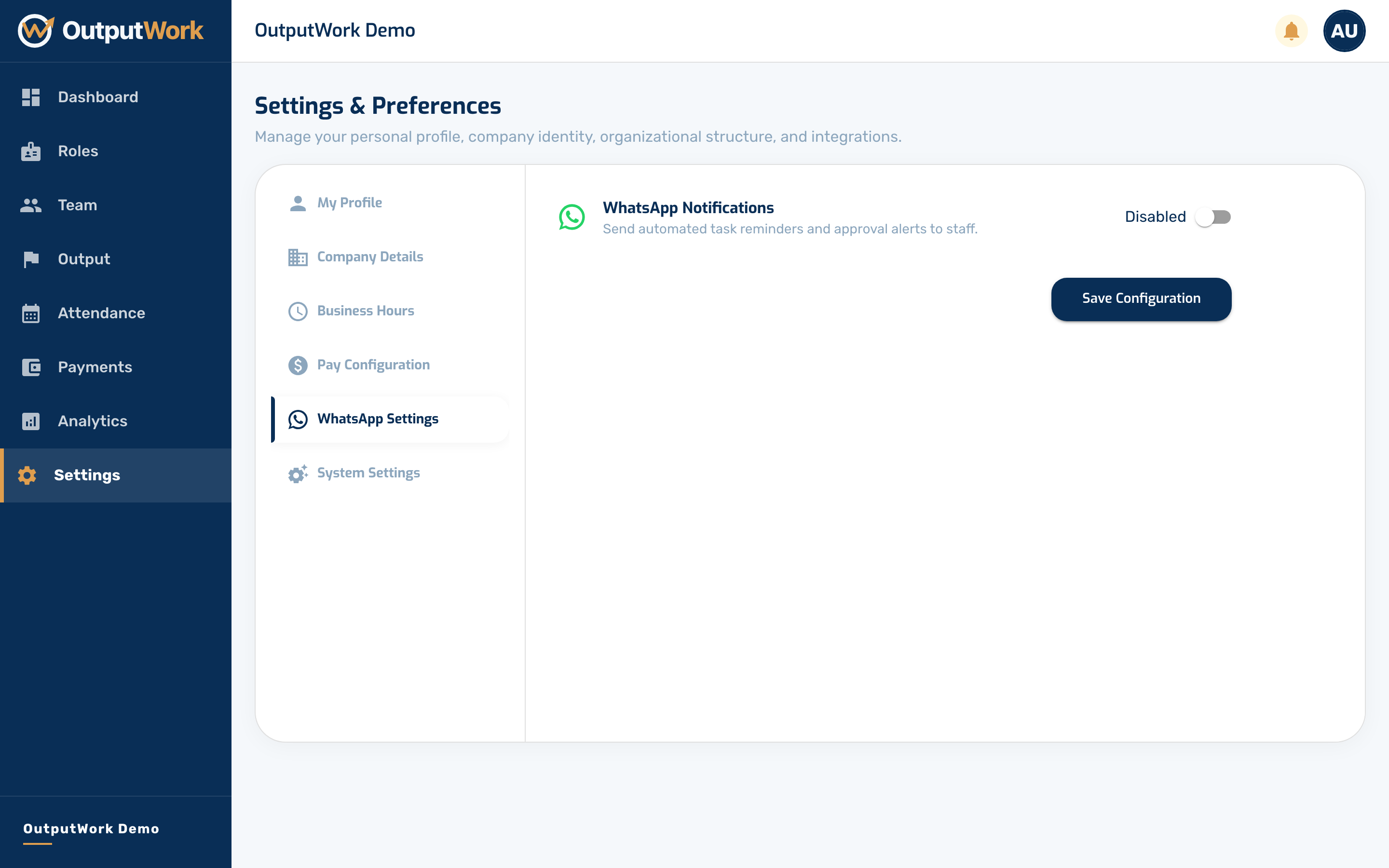This screenshot has height=868, width=1389.
Task: Click the Settings & Preferences heading
Action: click(378, 106)
